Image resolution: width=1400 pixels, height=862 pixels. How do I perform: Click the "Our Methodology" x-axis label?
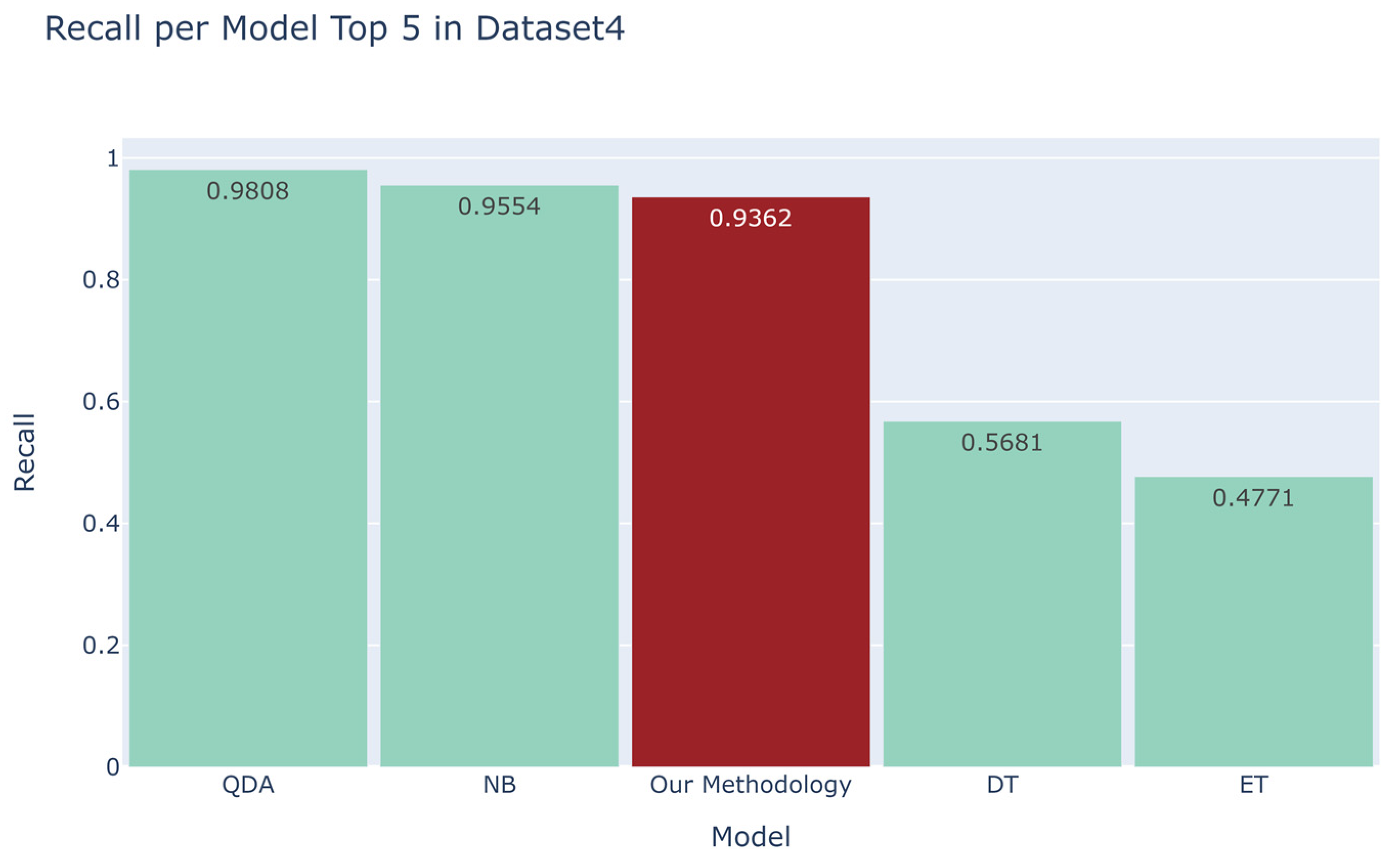tap(751, 785)
